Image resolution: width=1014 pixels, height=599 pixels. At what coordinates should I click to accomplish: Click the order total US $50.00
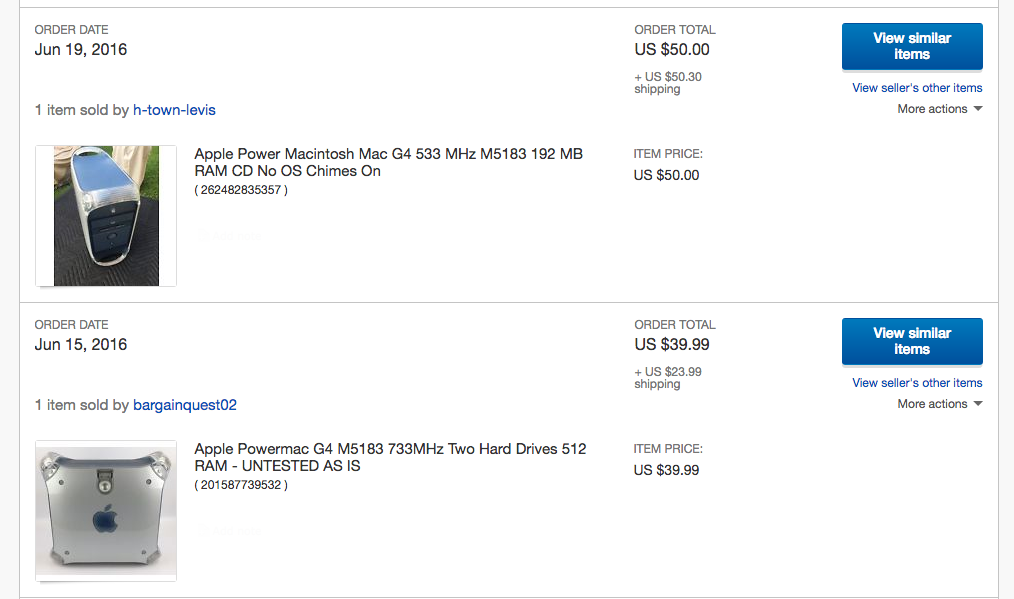(672, 49)
